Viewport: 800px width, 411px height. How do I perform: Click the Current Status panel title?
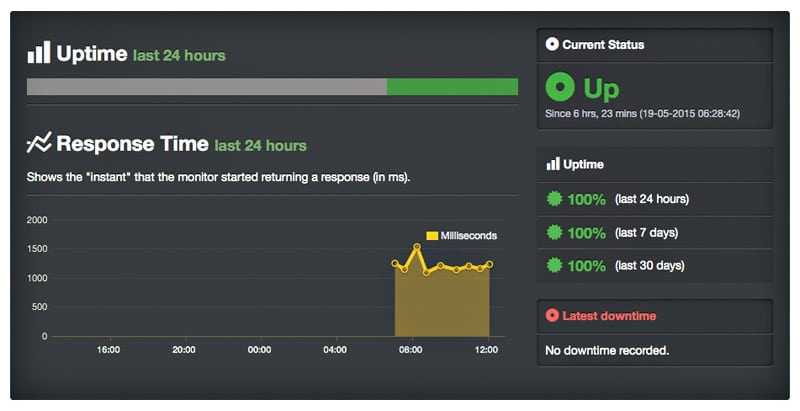[603, 45]
